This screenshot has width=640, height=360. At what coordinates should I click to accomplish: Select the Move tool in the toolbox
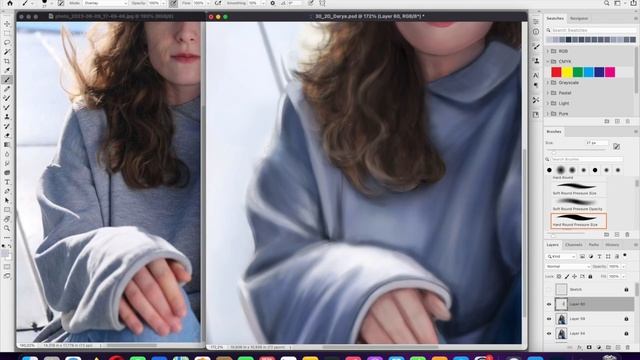7,24
